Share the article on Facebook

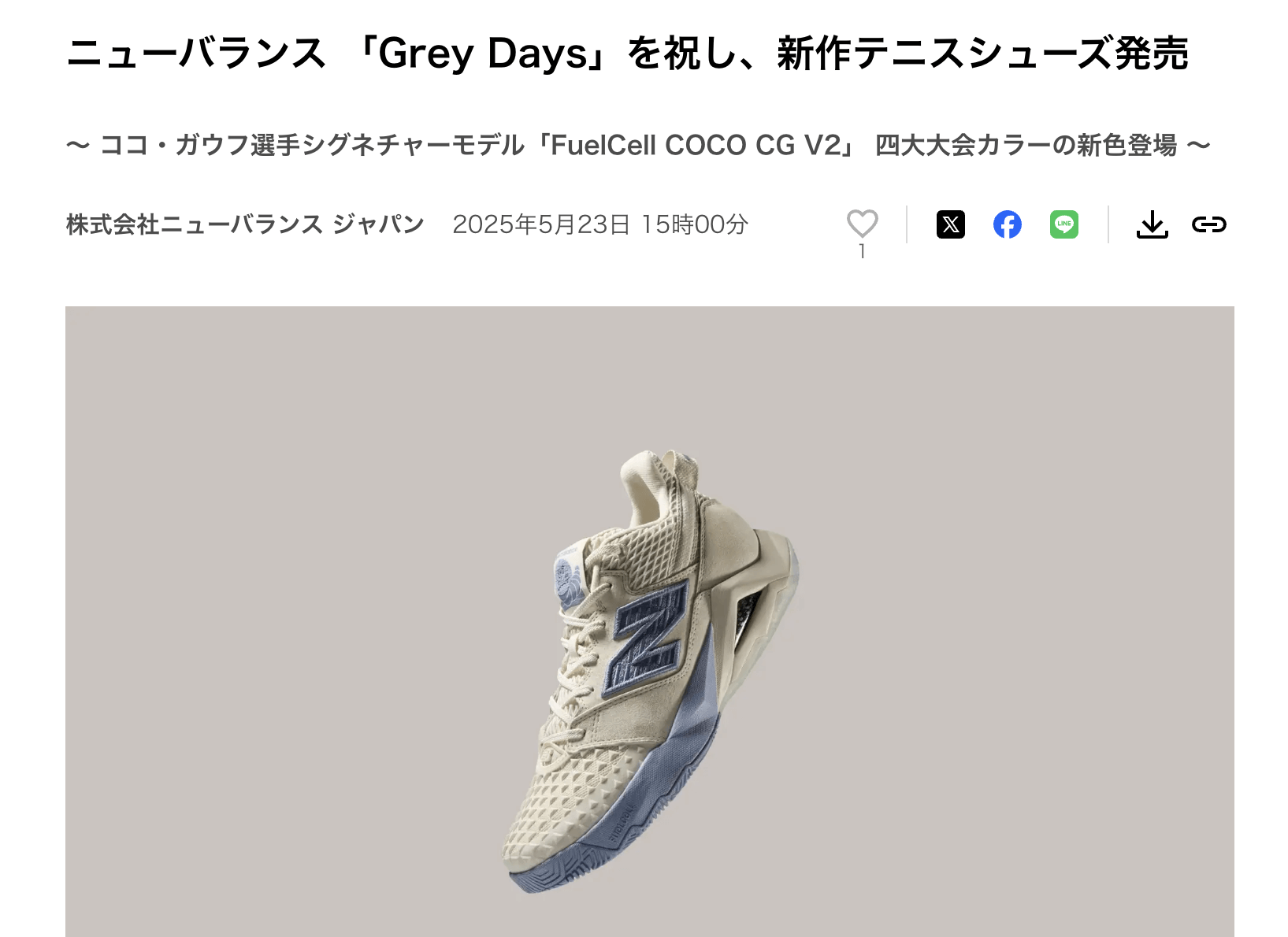click(1007, 224)
